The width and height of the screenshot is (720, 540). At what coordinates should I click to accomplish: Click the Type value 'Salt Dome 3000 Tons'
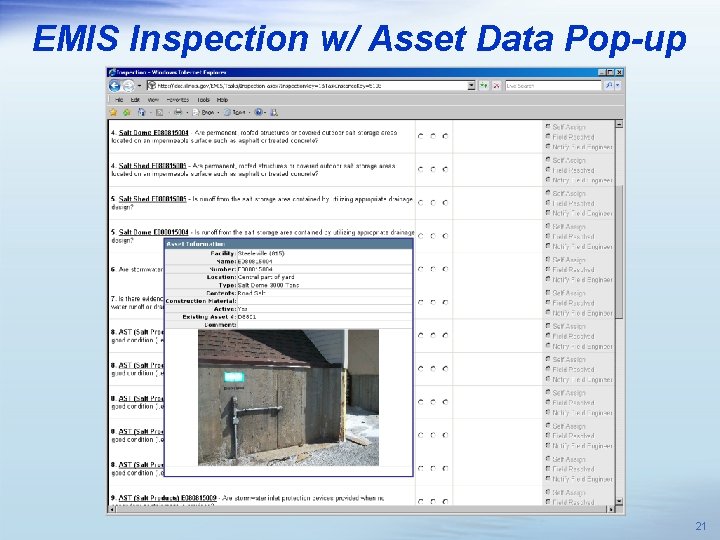pyautogui.click(x=268, y=285)
